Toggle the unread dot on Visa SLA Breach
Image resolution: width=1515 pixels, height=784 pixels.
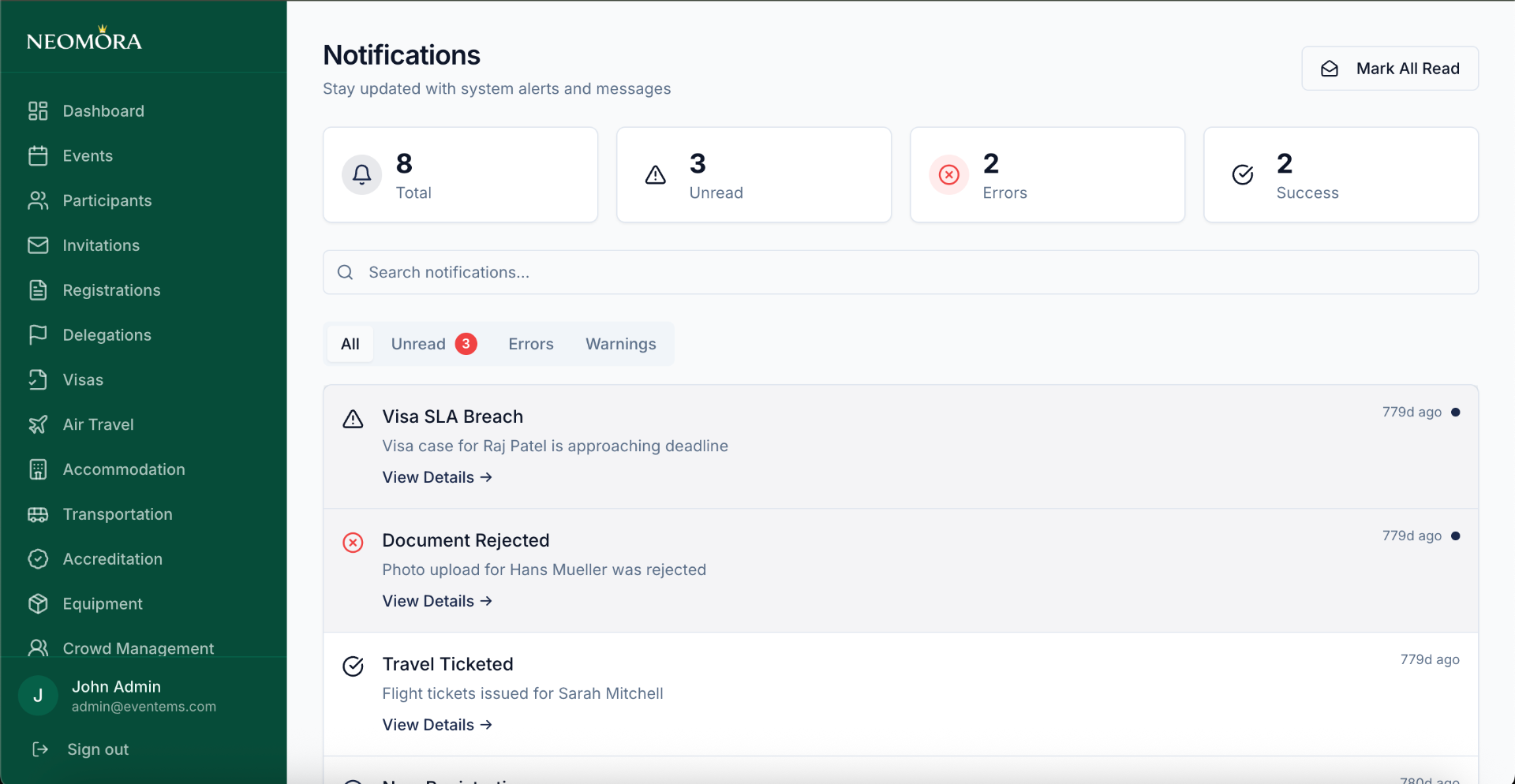(x=1456, y=412)
